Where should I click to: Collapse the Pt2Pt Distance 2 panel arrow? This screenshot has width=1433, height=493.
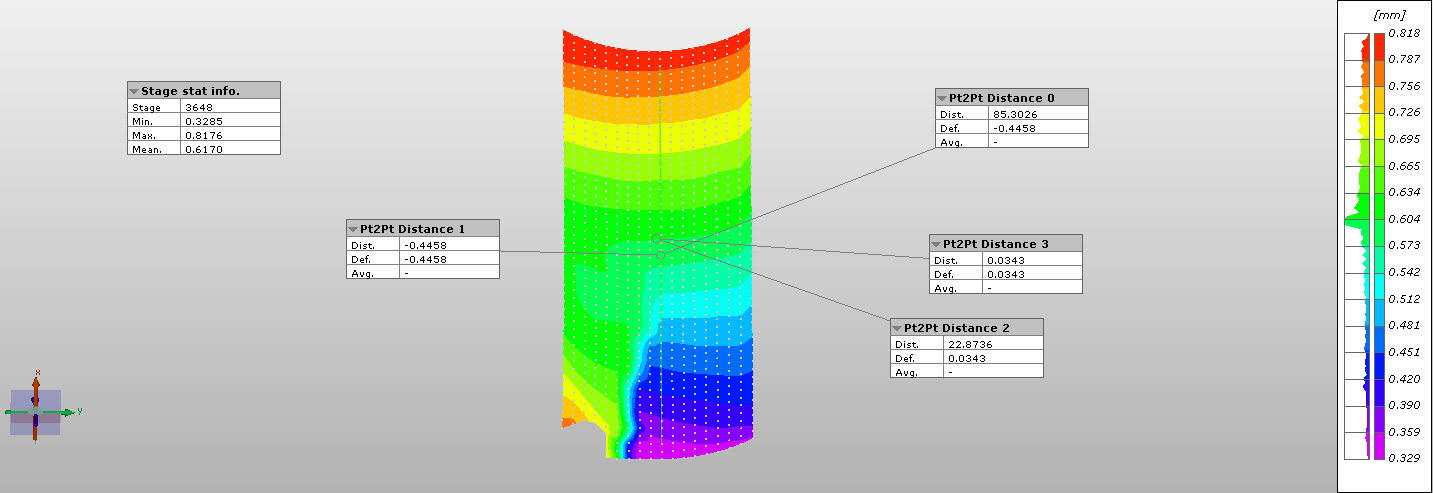[897, 328]
